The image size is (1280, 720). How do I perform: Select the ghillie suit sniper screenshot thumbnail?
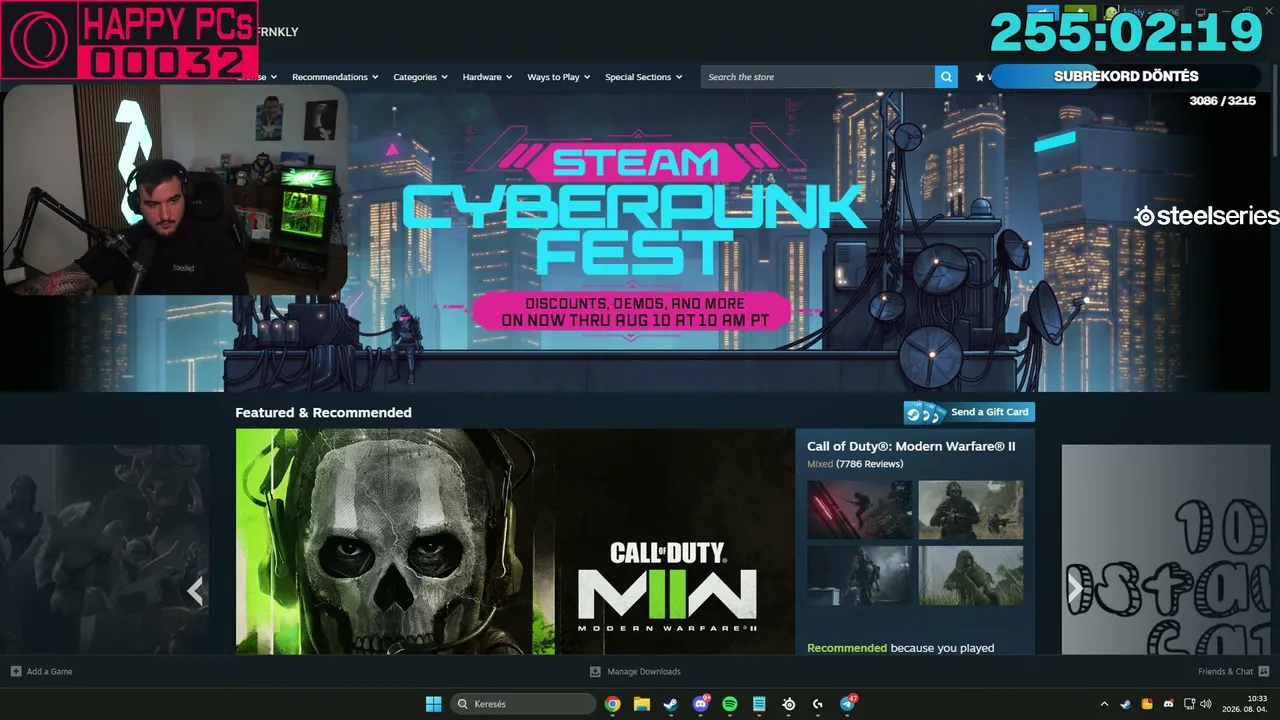pos(971,575)
